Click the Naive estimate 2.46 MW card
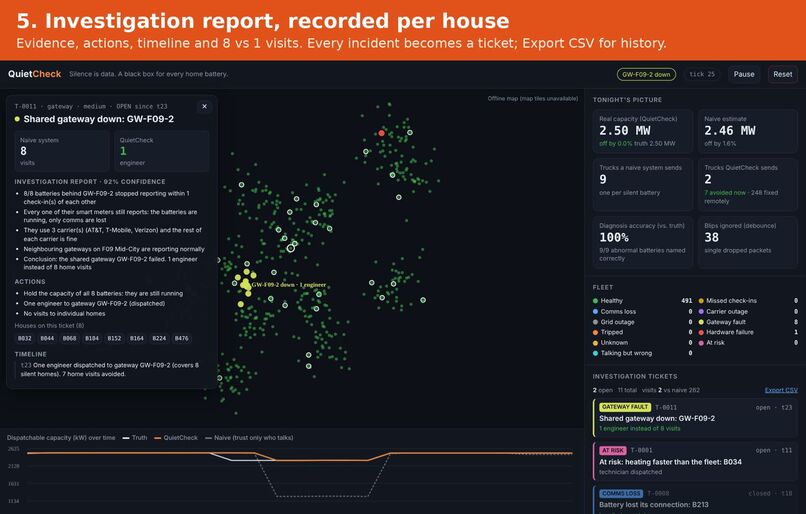This screenshot has height=514, width=806. tap(747, 132)
